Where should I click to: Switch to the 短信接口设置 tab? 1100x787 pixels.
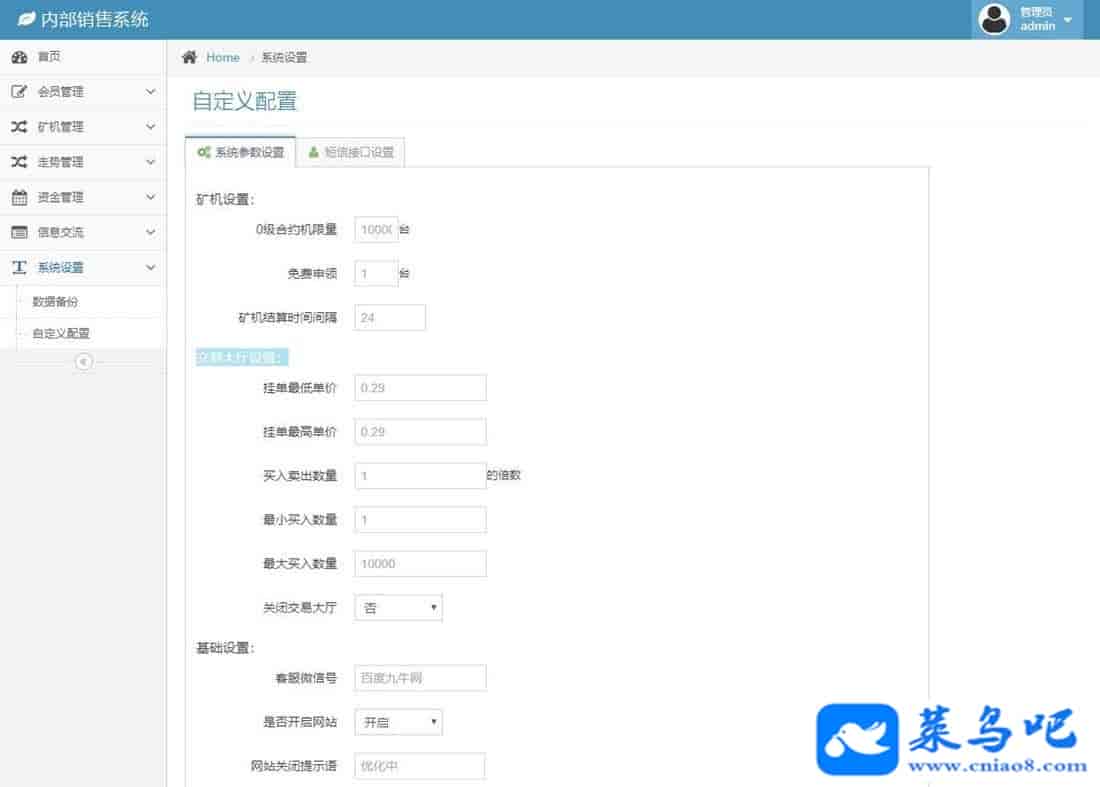coord(351,153)
